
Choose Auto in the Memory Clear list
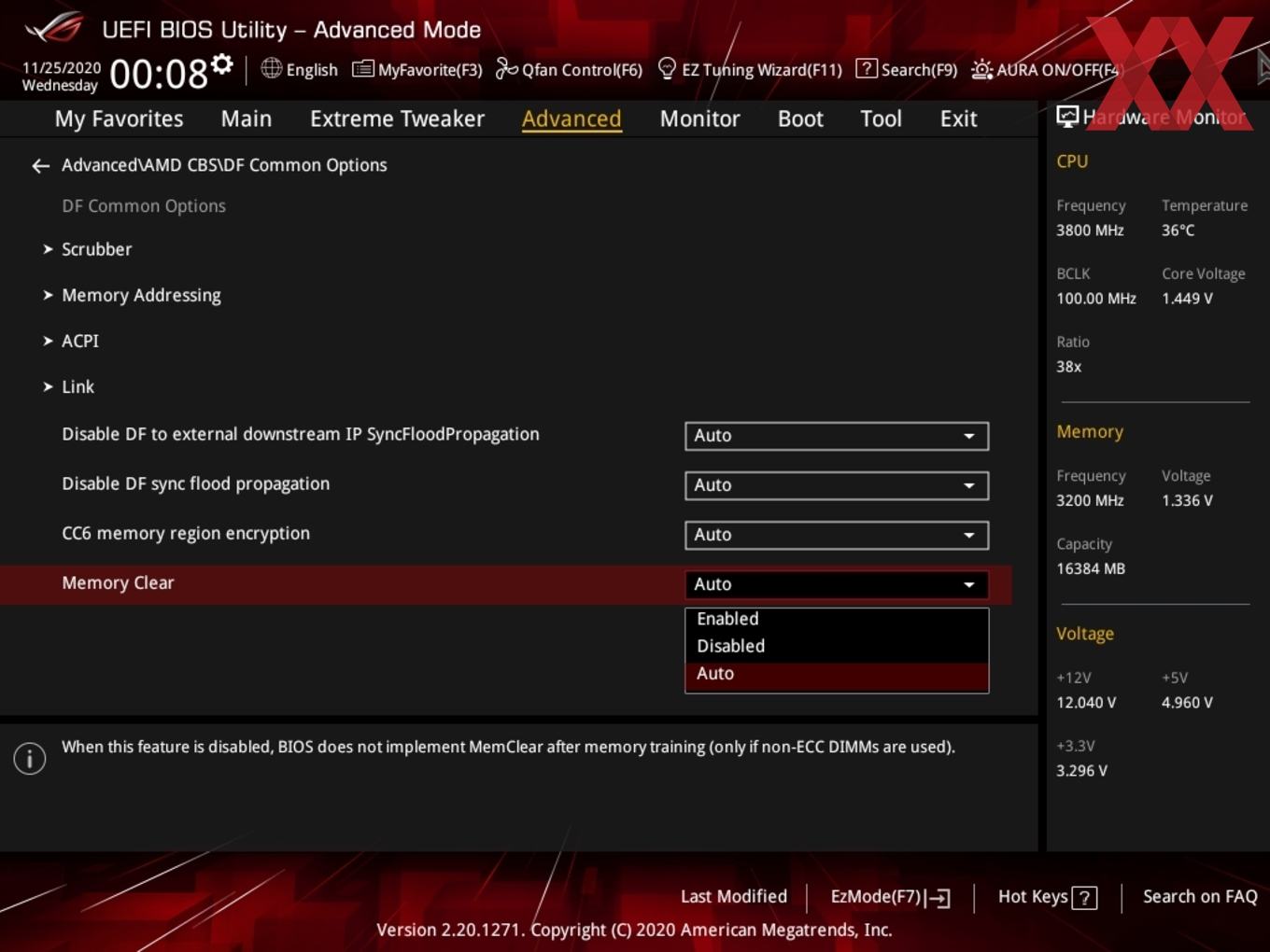(x=837, y=674)
